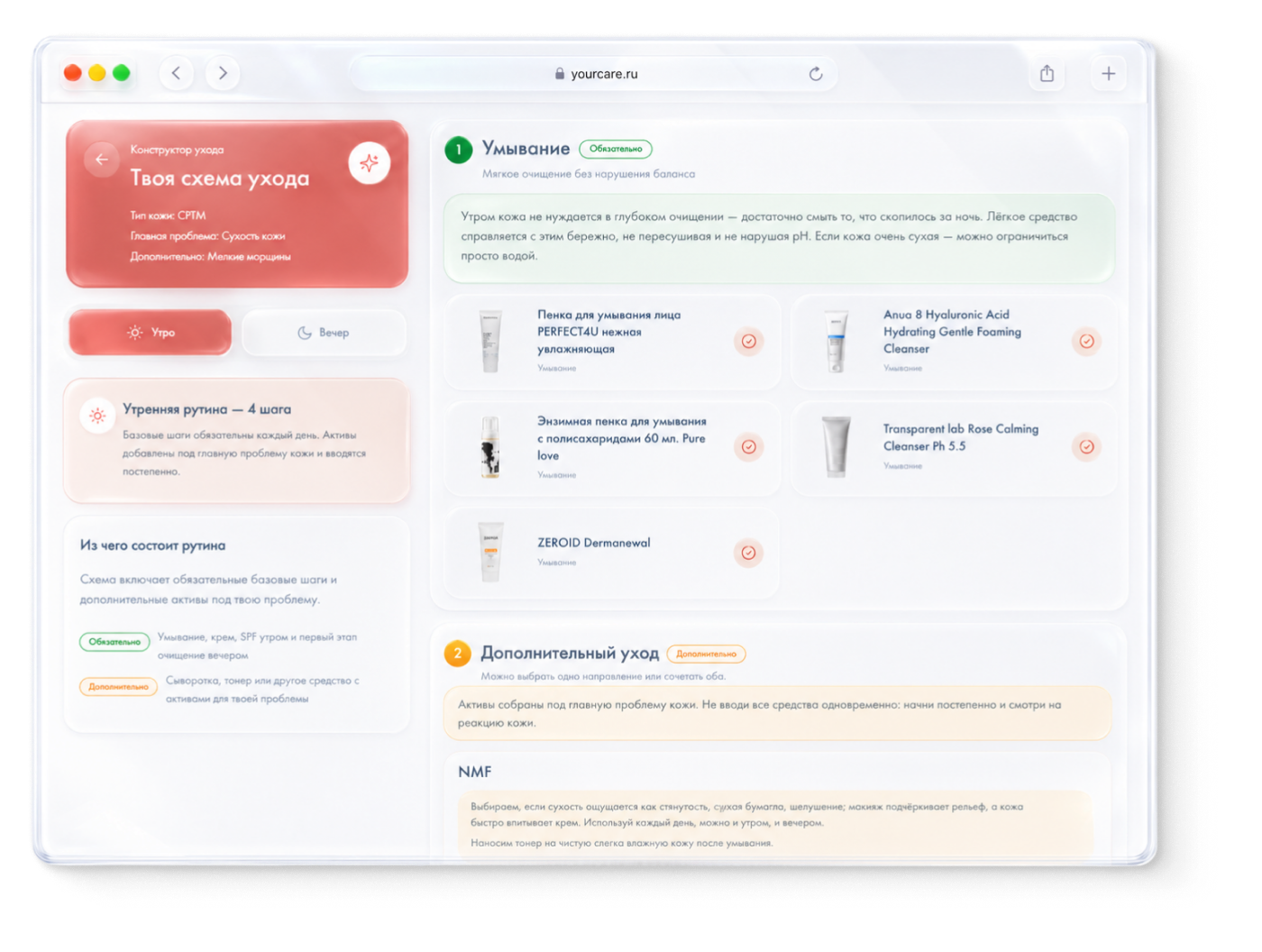This screenshot has width=1262, height=952.
Task: Toggle checkmark for ZEROID Dermanewal
Action: click(x=748, y=553)
